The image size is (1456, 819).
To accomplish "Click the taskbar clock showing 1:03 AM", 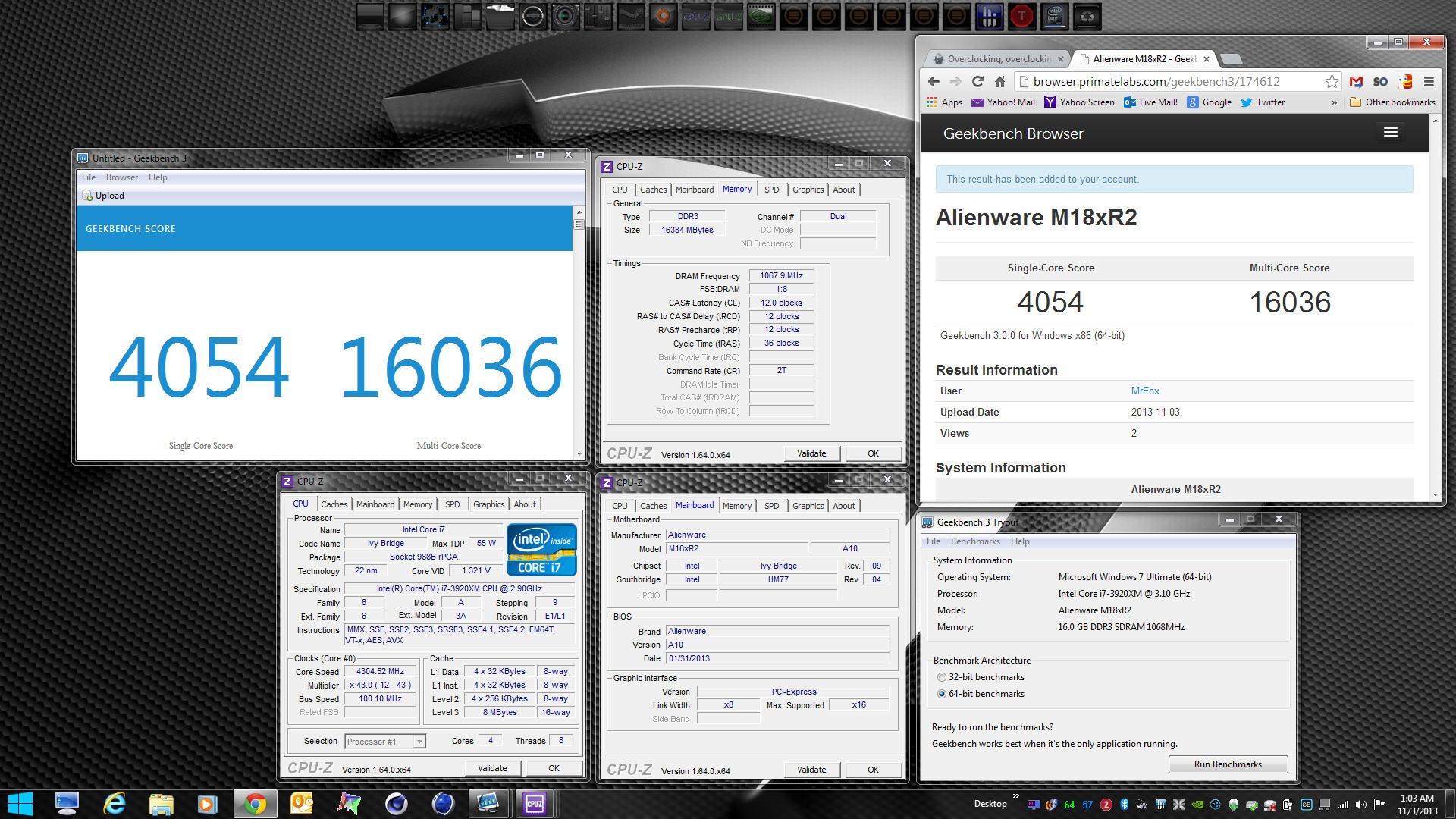I will [1418, 805].
